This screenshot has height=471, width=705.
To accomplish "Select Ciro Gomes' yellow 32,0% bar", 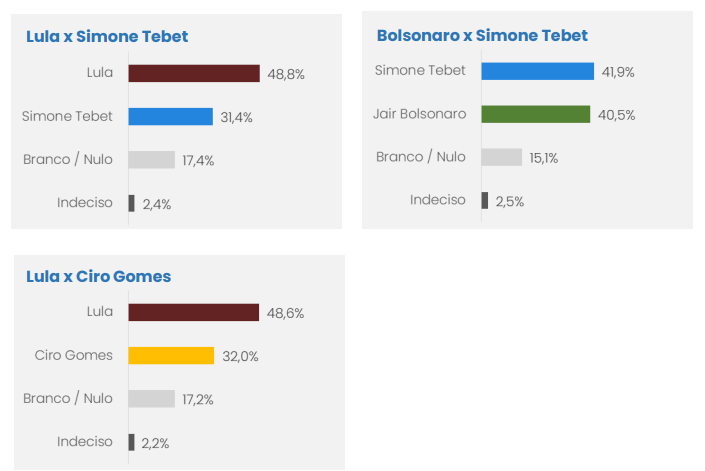I will pos(171,355).
